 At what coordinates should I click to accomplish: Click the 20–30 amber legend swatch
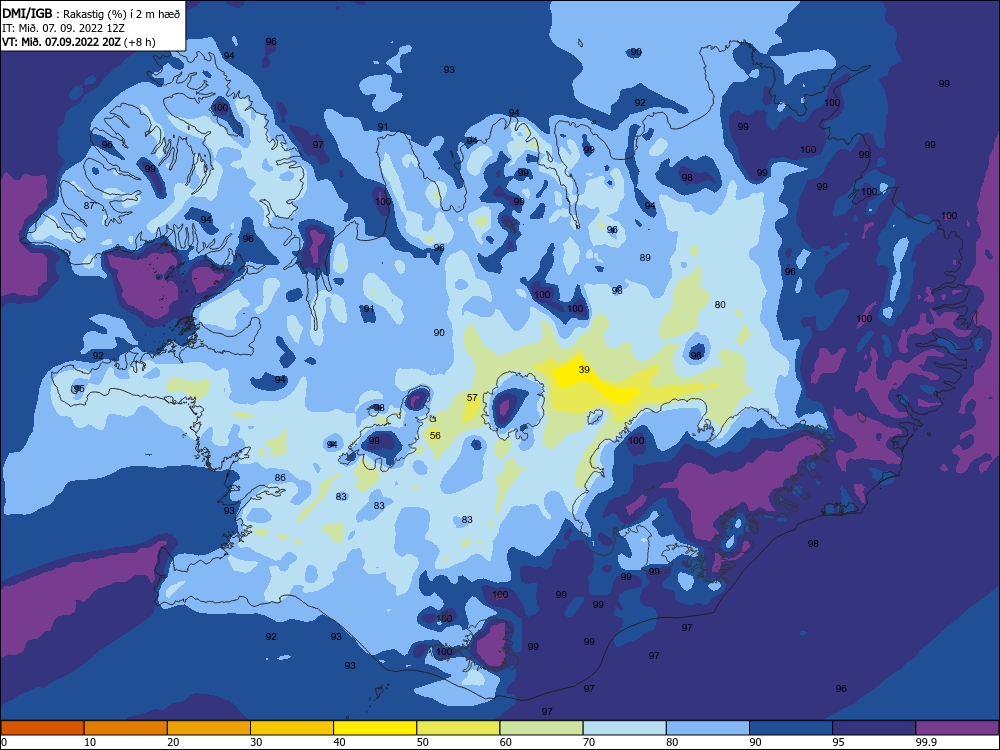(x=209, y=728)
